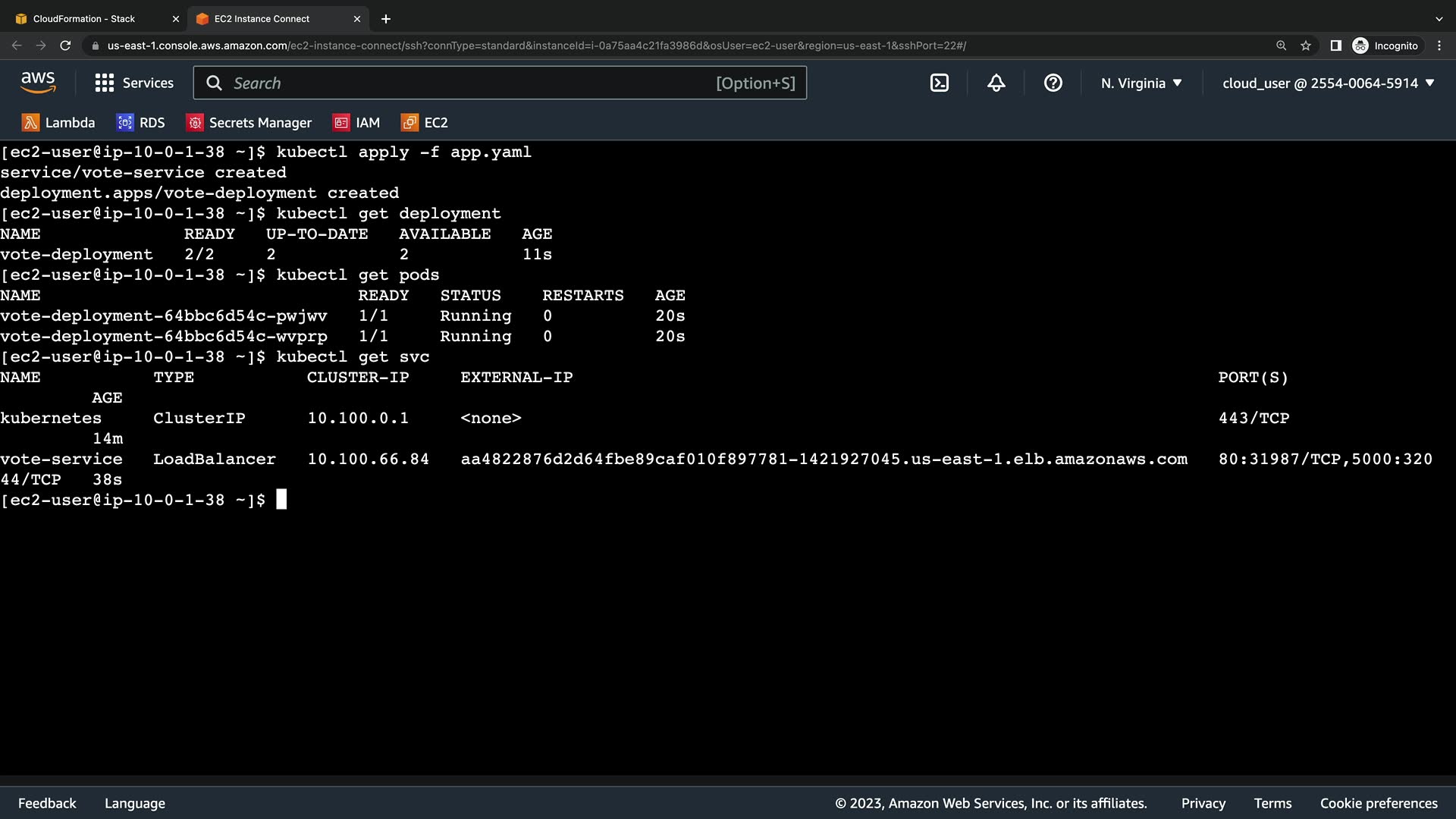Image resolution: width=1456 pixels, height=819 pixels.
Task: Expand the cloud_user account dropdown
Action: [x=1328, y=83]
